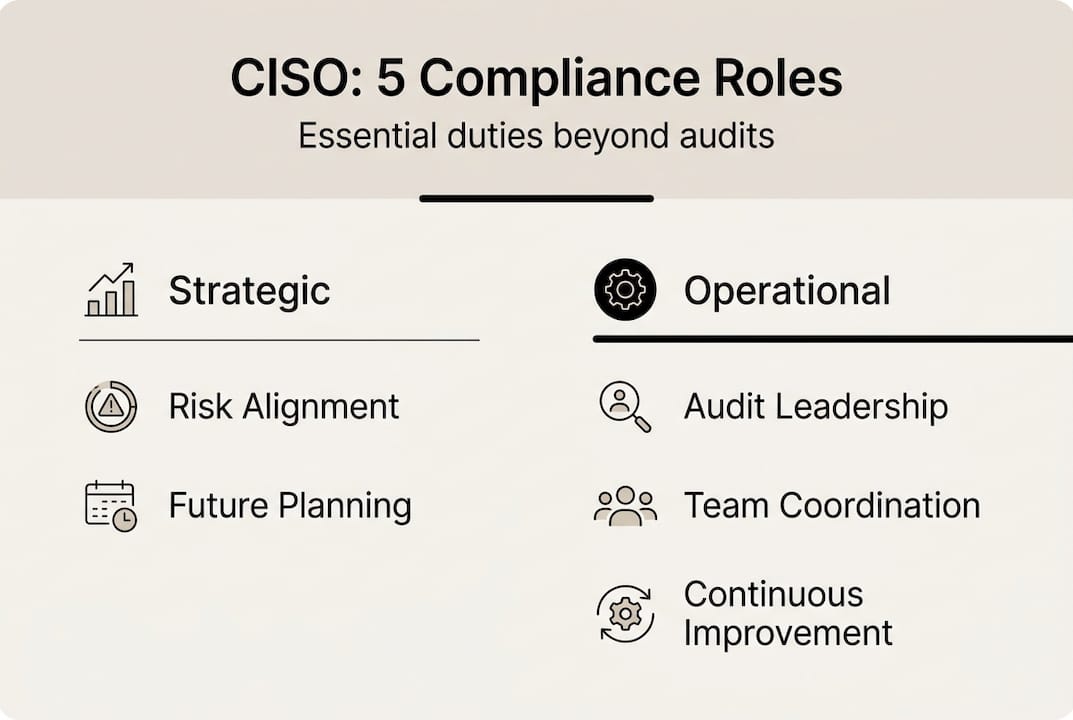1073x720 pixels.
Task: Click the empty area below Future Planning
Action: [x=280, y=610]
